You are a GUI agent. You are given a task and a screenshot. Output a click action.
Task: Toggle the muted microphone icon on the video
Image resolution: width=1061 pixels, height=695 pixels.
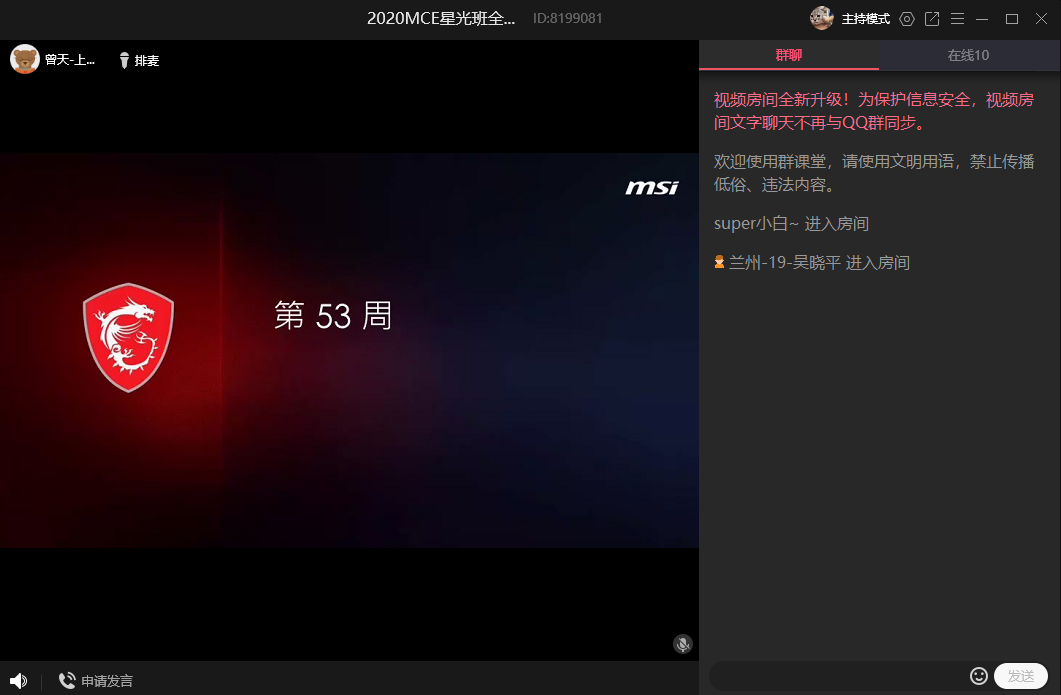click(683, 644)
